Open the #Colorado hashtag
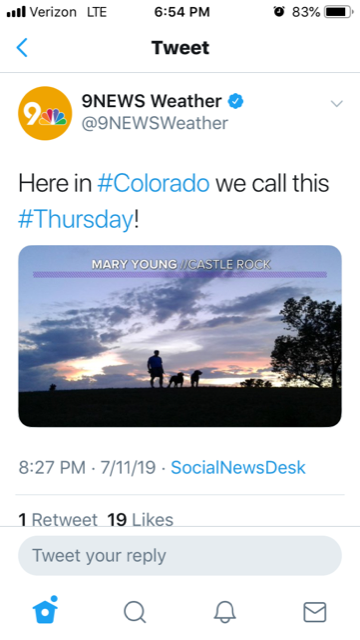The width and height of the screenshot is (360, 640). pyautogui.click(x=153, y=183)
